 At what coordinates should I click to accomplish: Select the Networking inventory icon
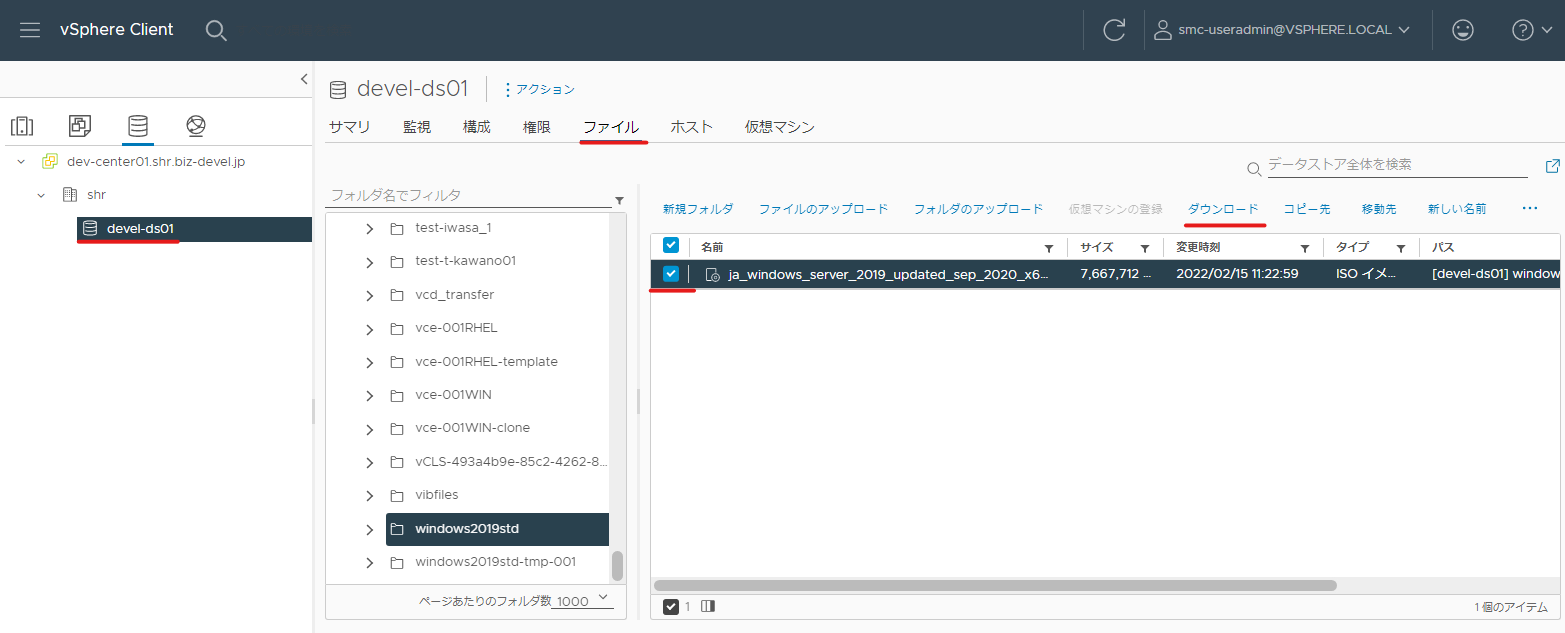pyautogui.click(x=196, y=126)
